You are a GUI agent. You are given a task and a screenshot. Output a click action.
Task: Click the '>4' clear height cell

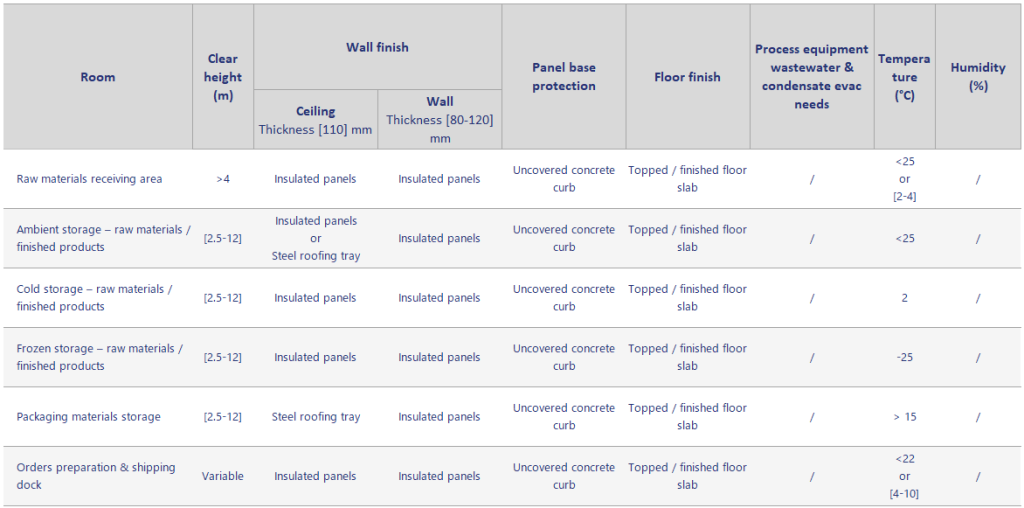click(223, 179)
